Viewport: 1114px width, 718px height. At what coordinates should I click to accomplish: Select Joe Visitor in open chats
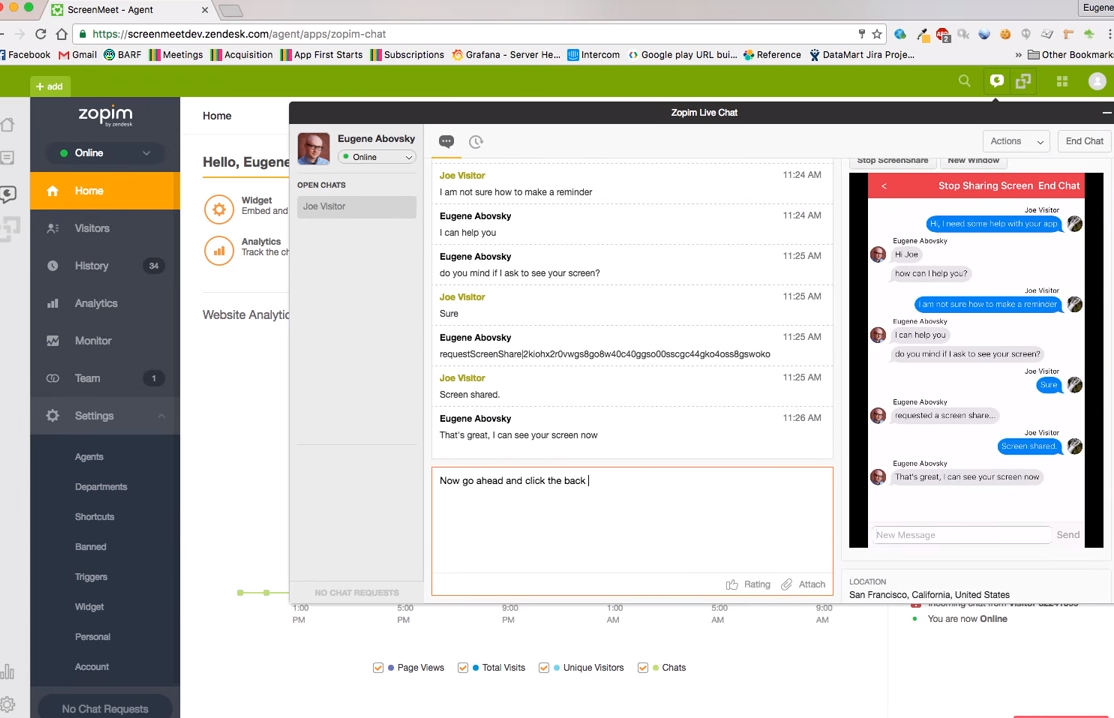coord(357,207)
